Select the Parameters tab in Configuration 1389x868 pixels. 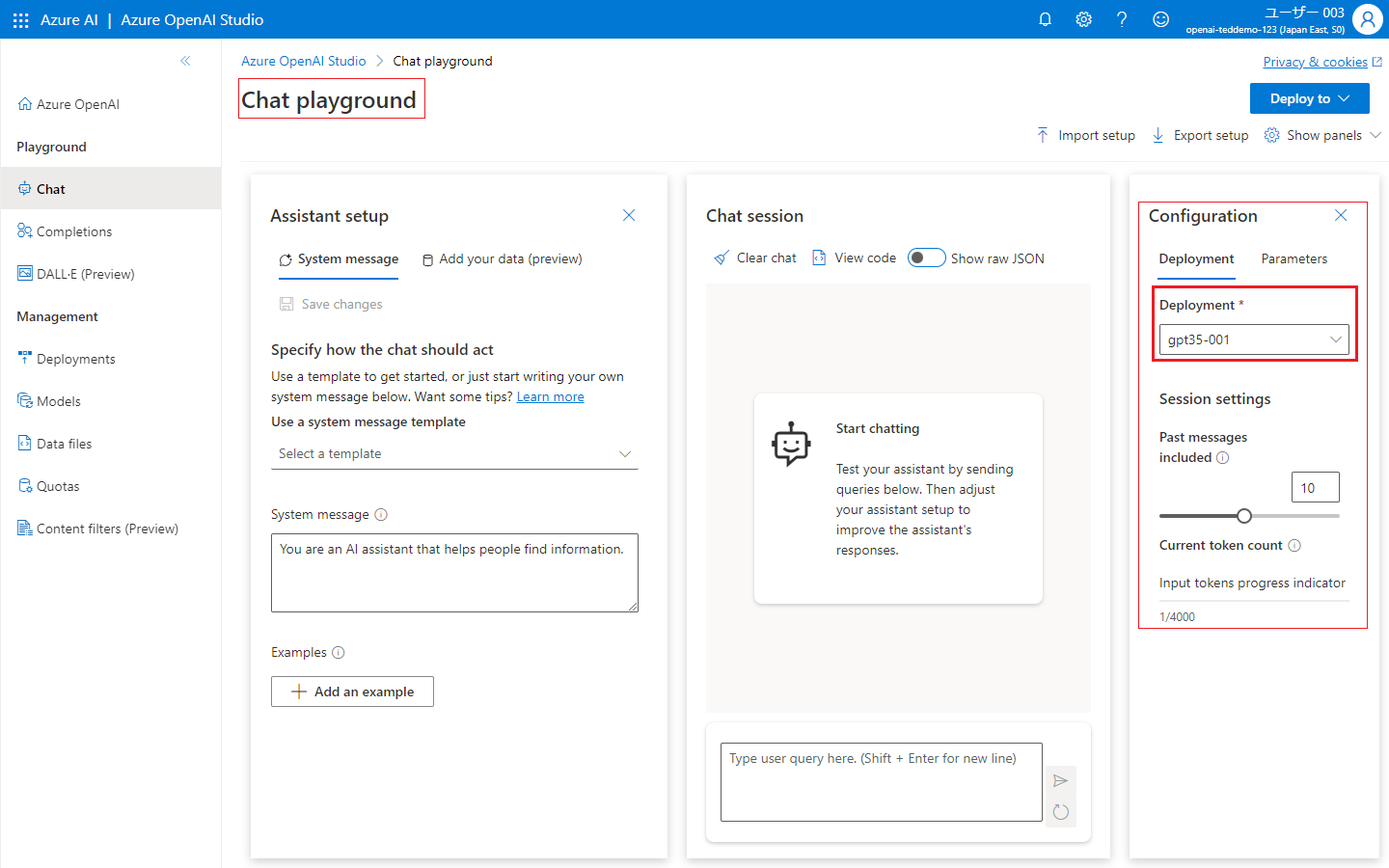coord(1294,258)
